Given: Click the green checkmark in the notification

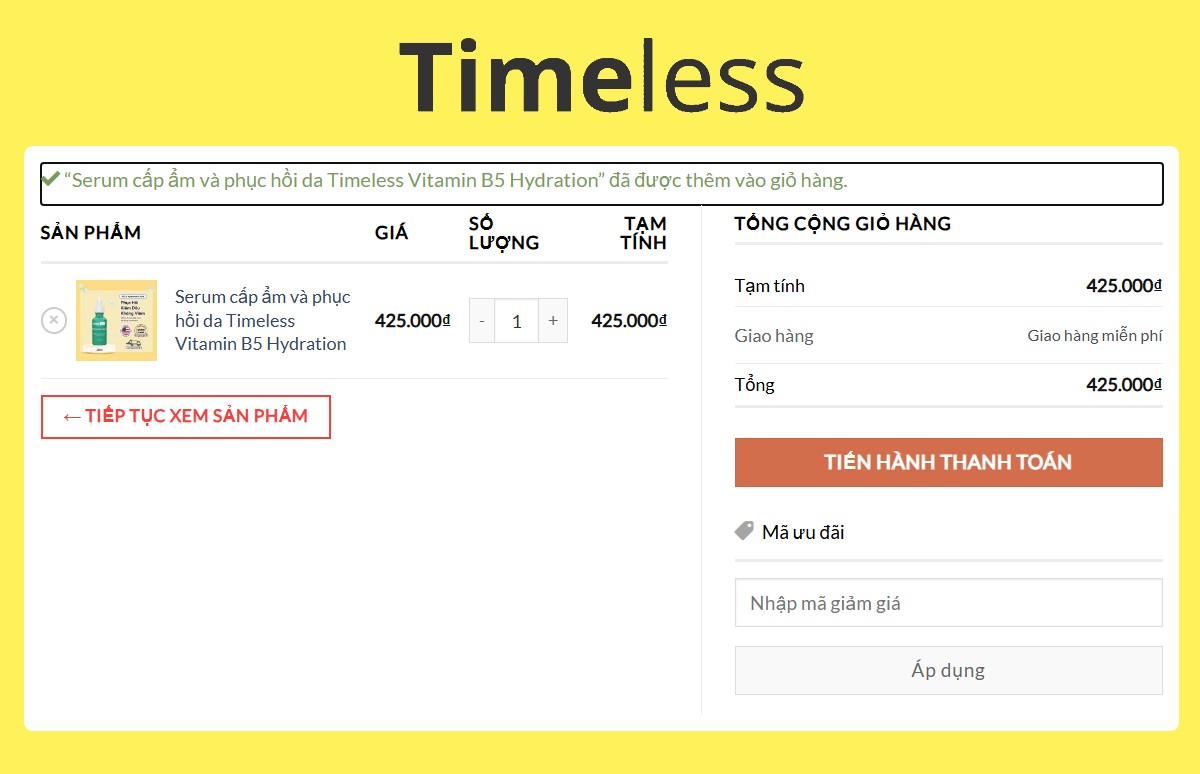Looking at the screenshot, I should point(50,179).
